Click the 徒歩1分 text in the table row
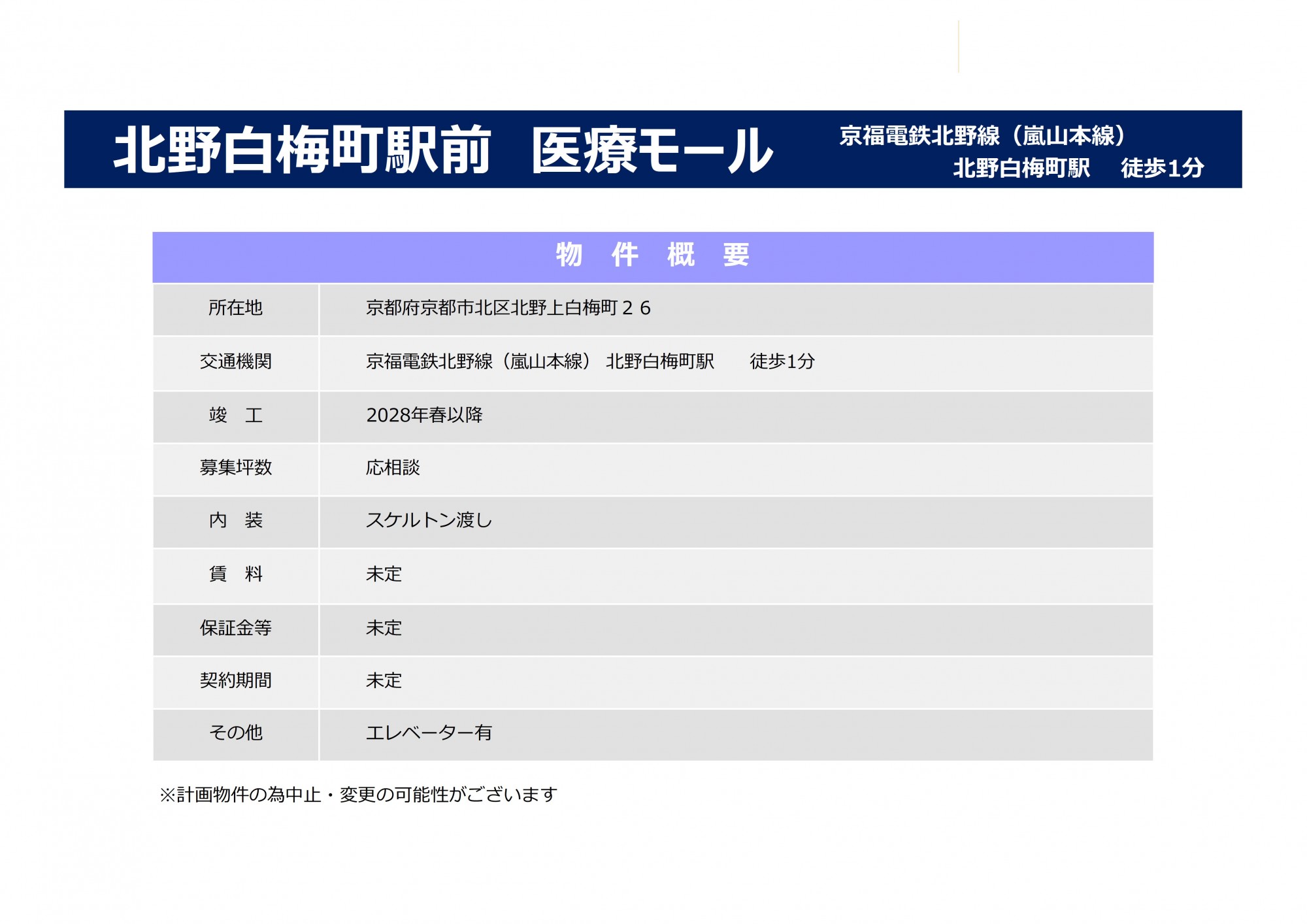The height and width of the screenshot is (924, 1307). tap(782, 361)
